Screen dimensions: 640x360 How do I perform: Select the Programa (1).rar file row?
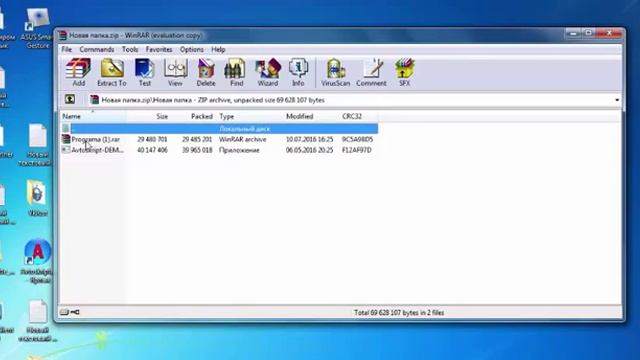[x=219, y=139]
